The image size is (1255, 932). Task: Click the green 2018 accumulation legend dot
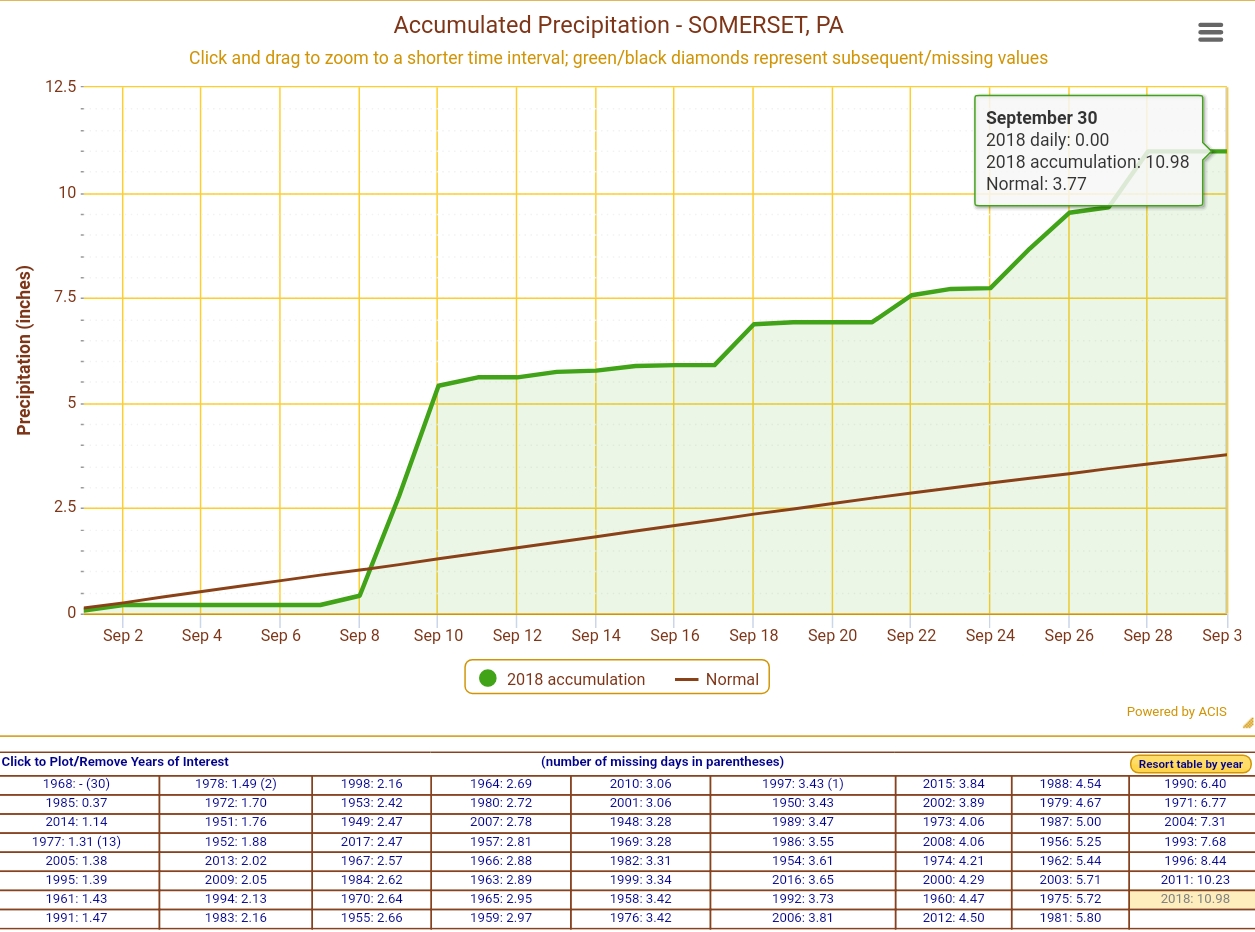click(x=488, y=679)
